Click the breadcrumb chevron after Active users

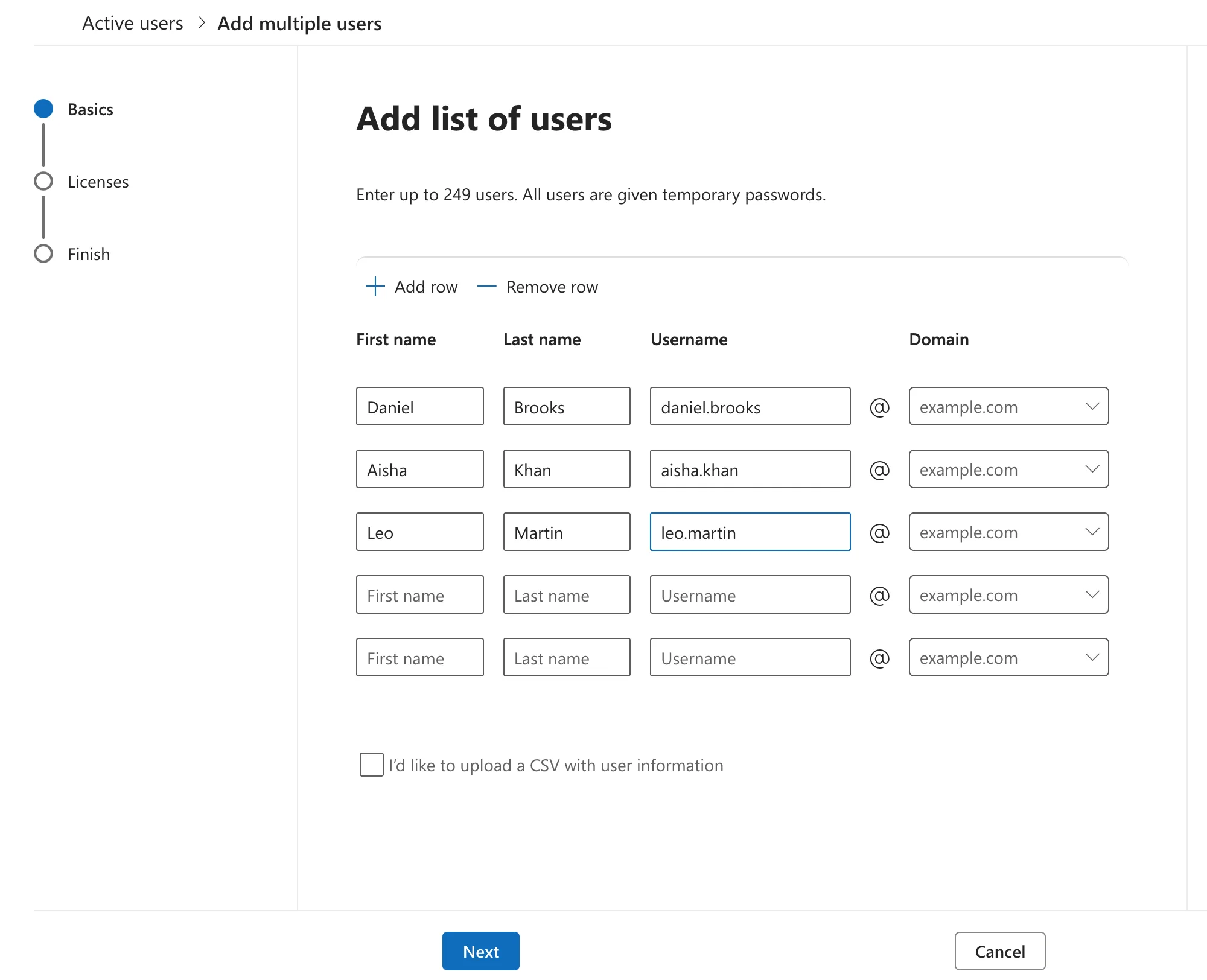202,23
